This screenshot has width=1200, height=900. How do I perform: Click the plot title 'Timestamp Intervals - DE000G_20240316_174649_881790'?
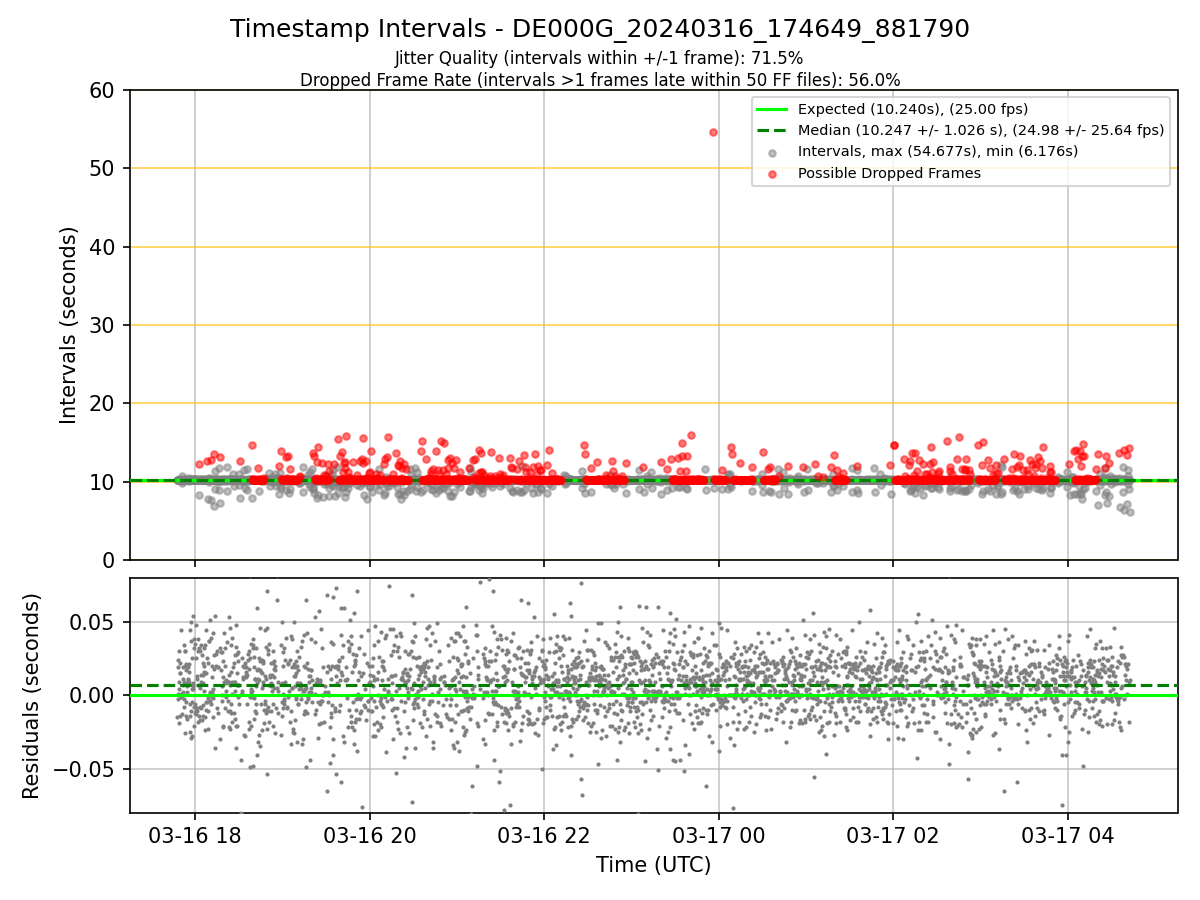pyautogui.click(x=600, y=29)
